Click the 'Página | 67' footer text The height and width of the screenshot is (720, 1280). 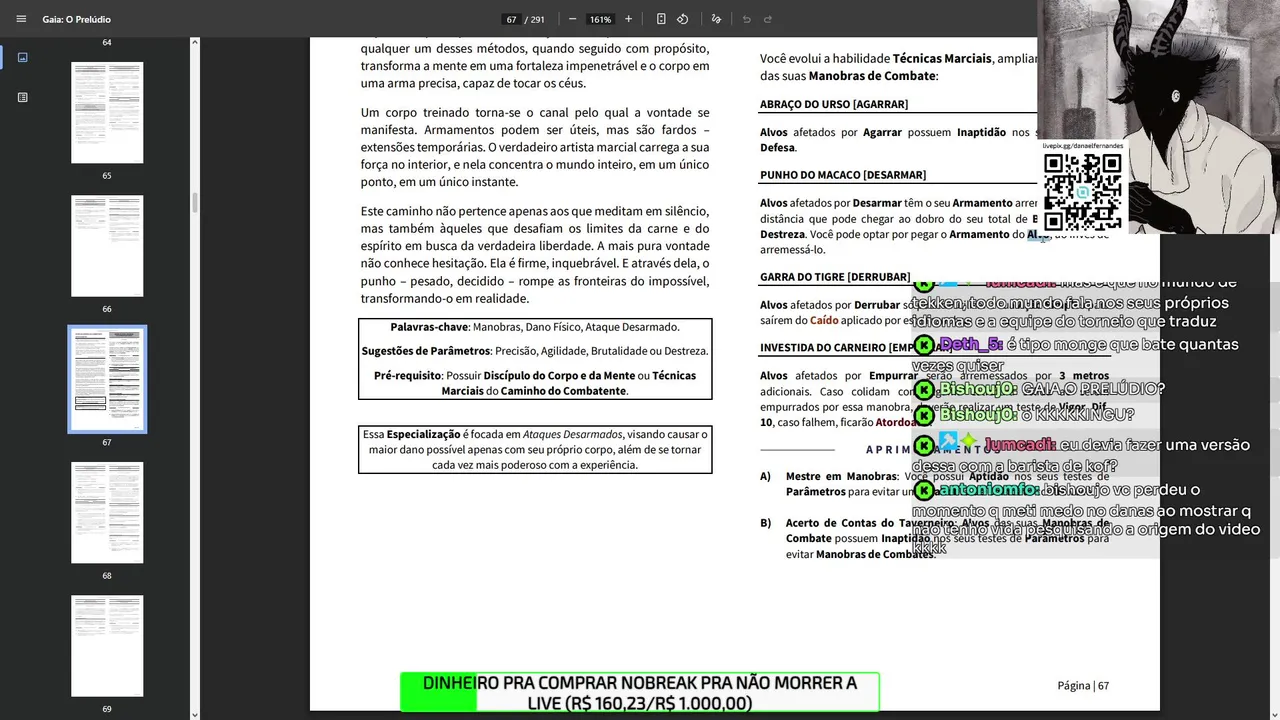point(1083,685)
